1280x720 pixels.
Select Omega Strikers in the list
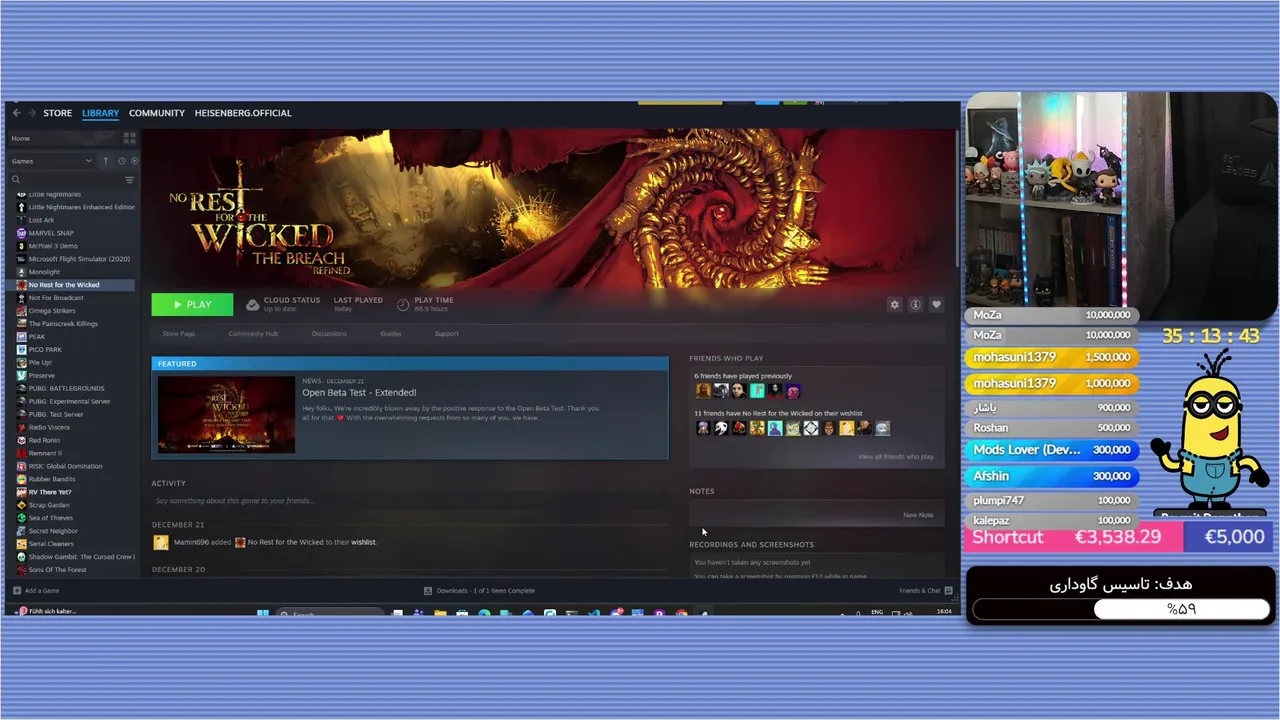(52, 311)
